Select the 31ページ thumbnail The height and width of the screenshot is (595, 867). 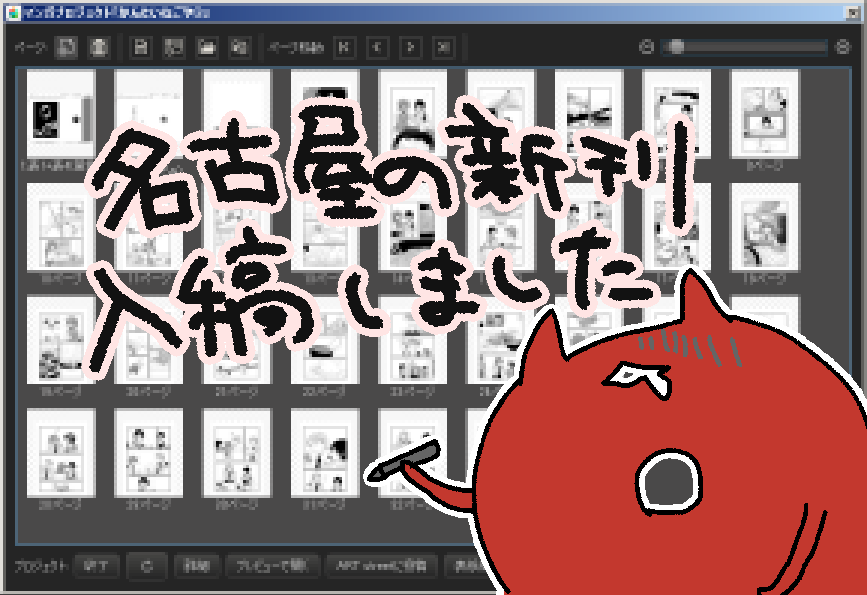tap(325, 453)
